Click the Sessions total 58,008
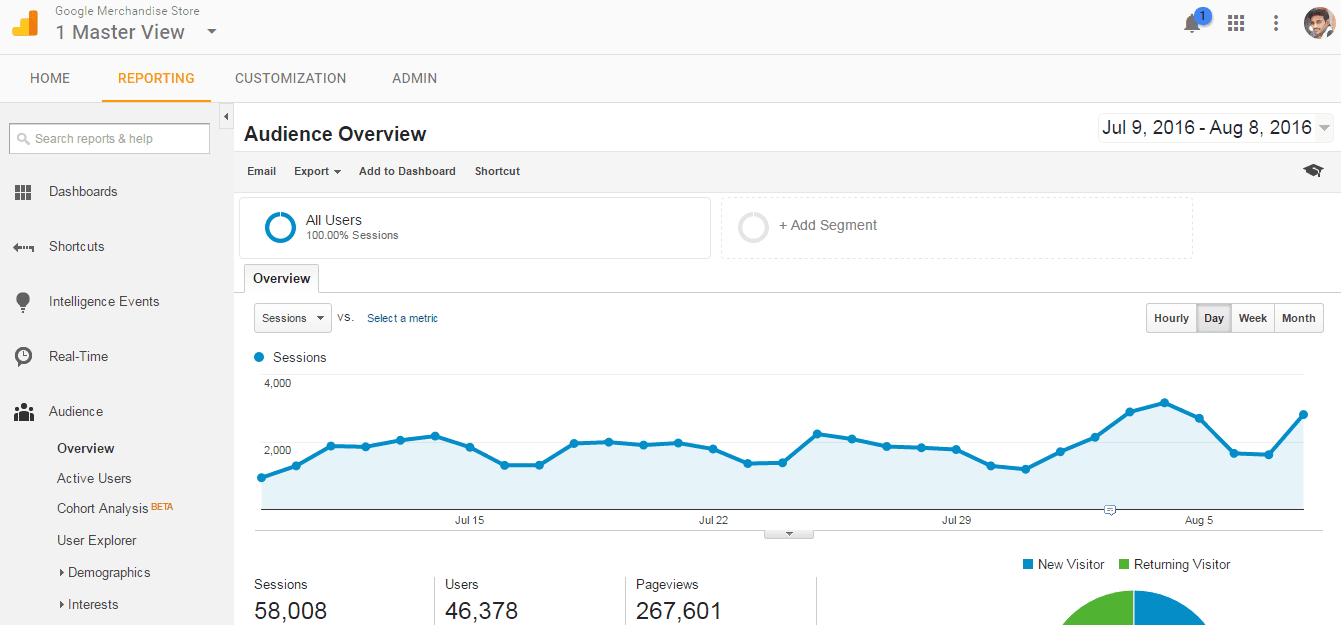Screen dimensions: 1341x625 [291, 611]
